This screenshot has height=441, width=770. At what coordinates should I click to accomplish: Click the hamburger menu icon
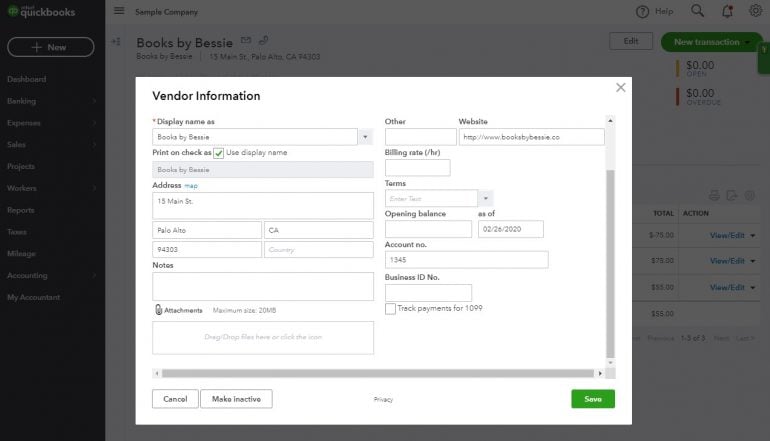click(119, 11)
